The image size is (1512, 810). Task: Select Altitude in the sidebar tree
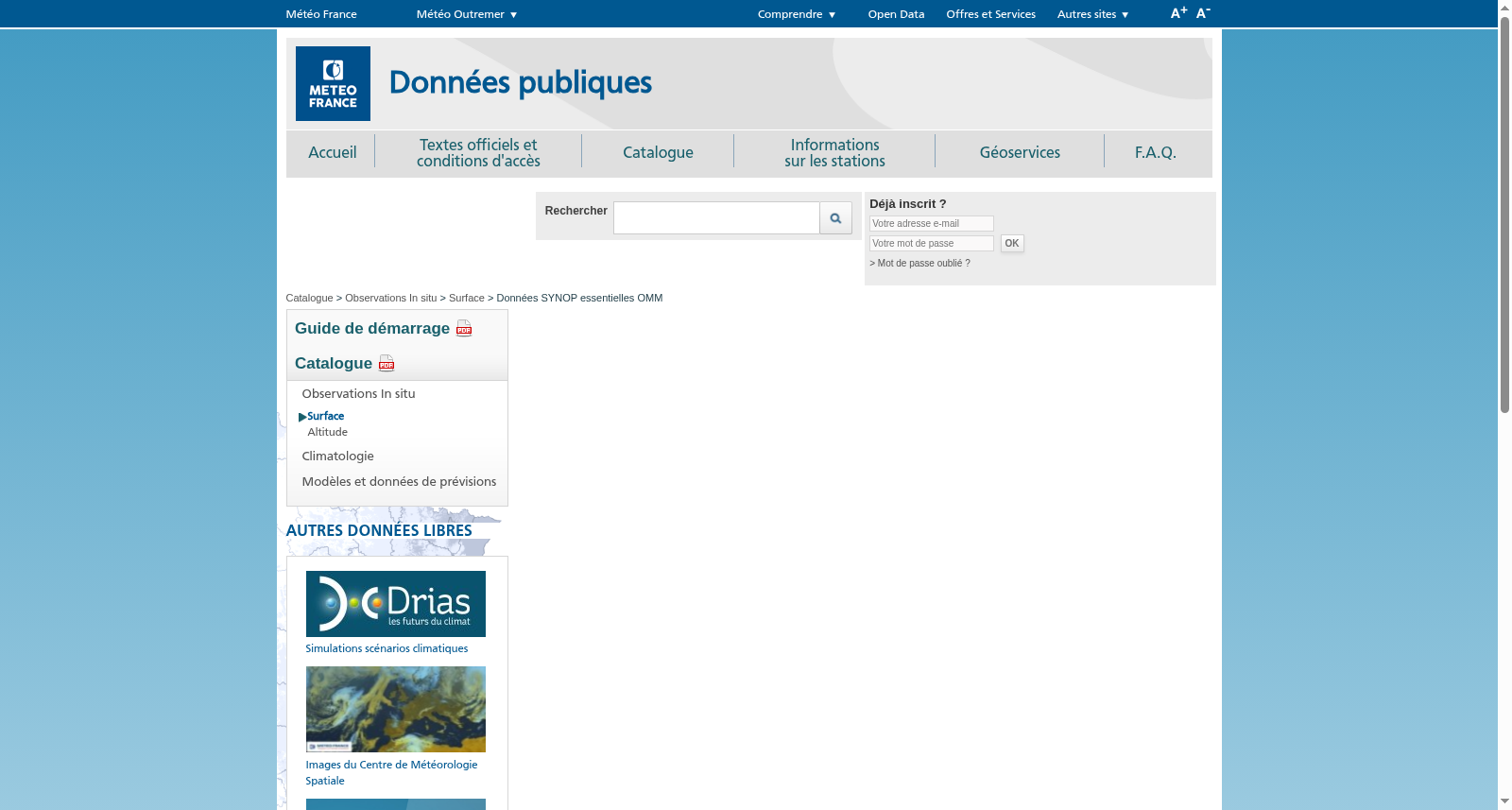(327, 432)
